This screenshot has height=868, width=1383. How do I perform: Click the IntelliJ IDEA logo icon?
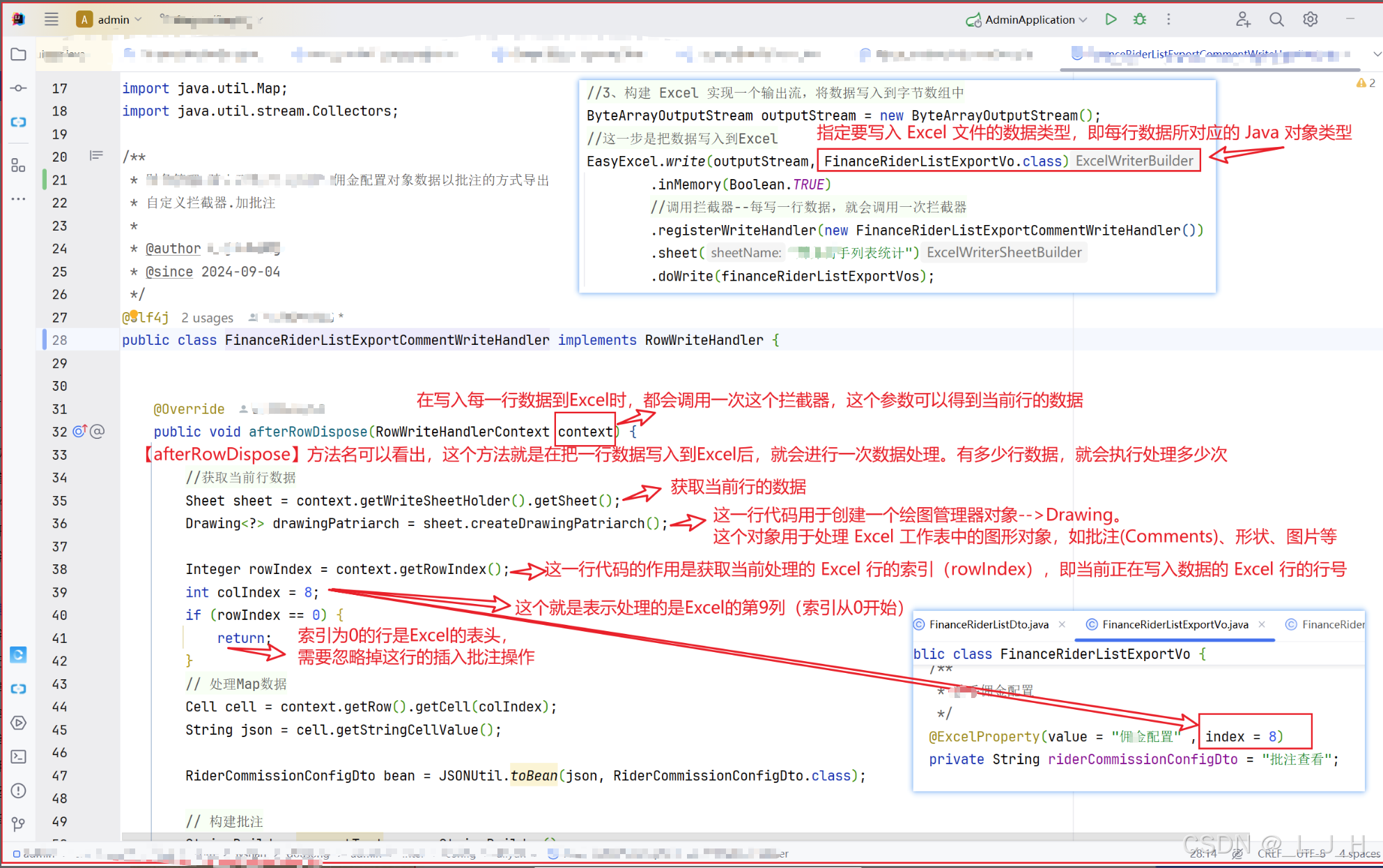[x=19, y=20]
